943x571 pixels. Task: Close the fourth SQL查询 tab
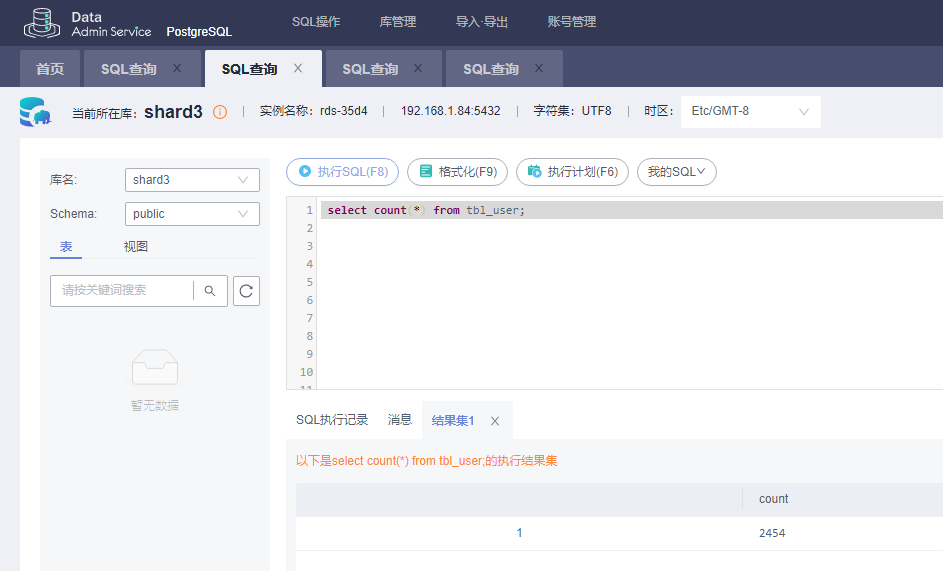(539, 69)
